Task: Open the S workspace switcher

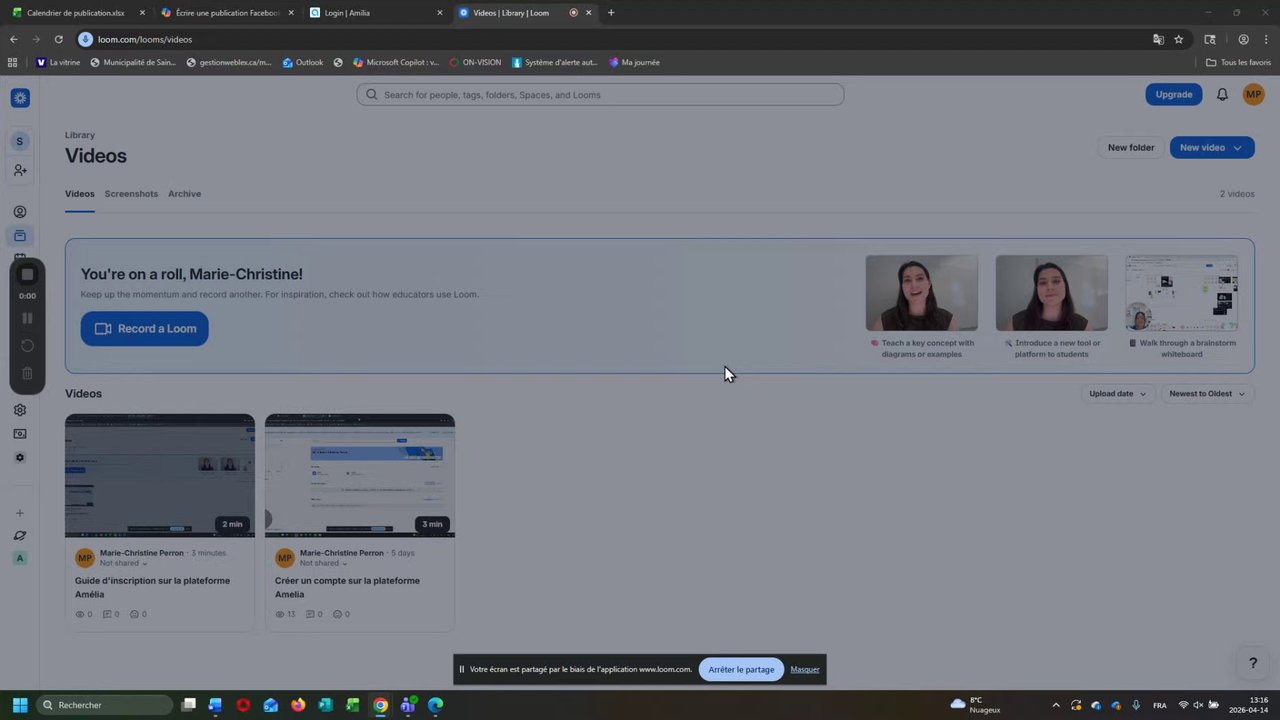Action: pos(19,141)
